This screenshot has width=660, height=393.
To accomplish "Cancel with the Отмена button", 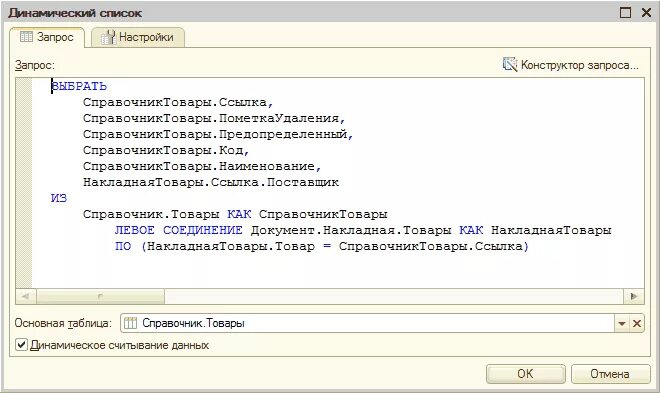I will [x=610, y=374].
